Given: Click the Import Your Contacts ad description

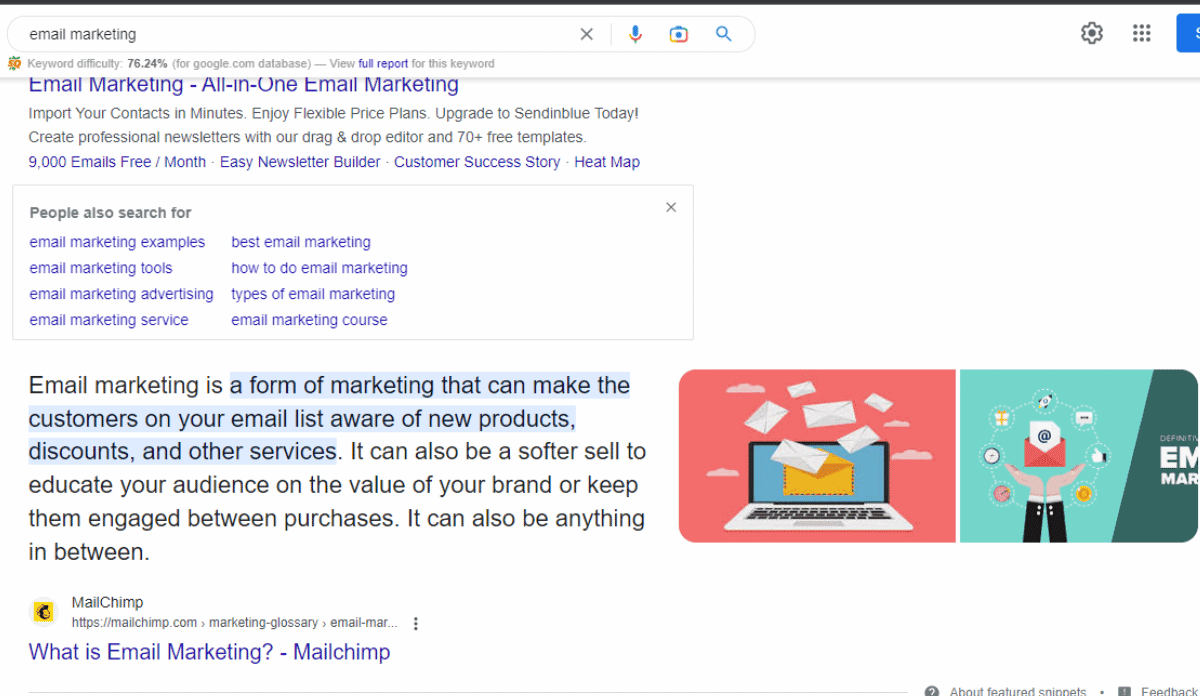Looking at the screenshot, I should point(333,125).
